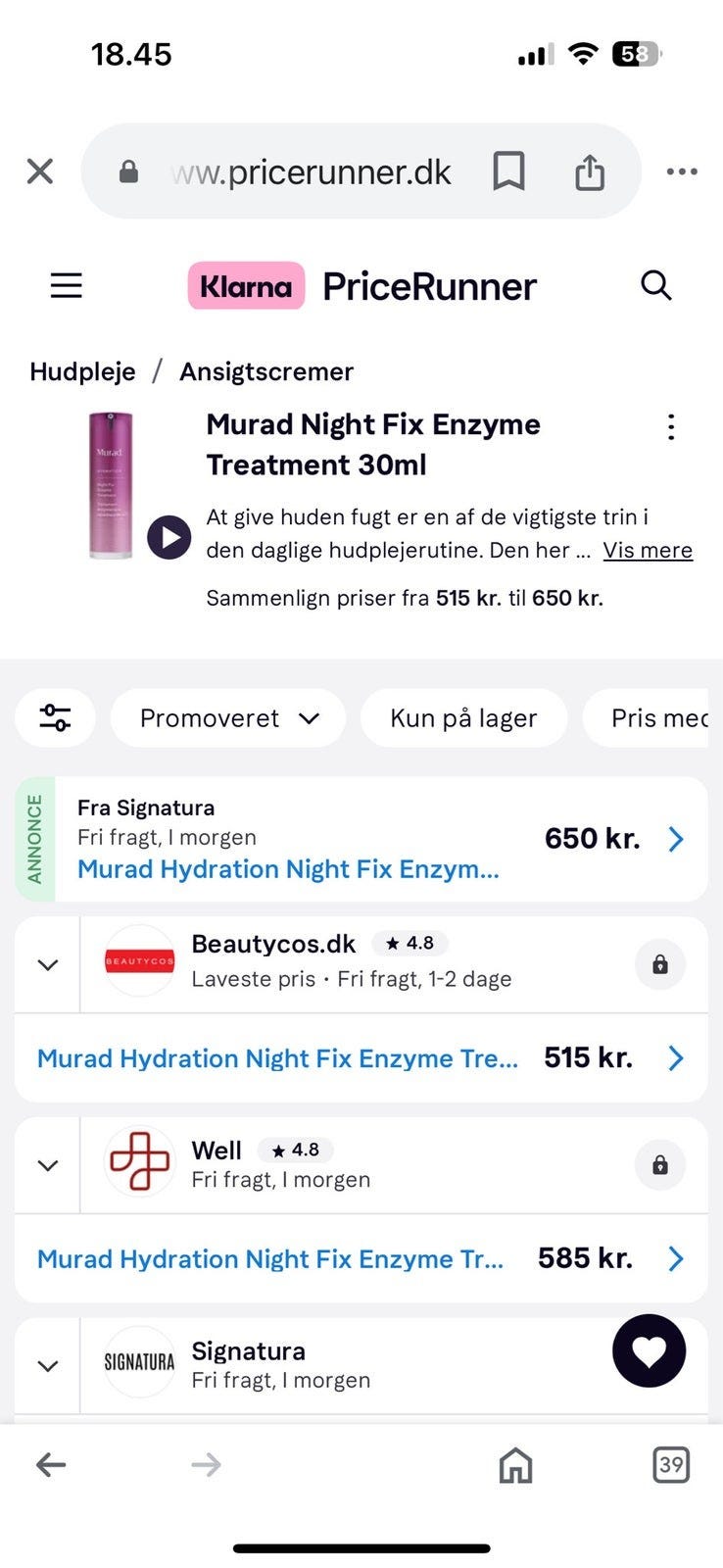Play the Murad product video
This screenshot has width=723, height=1568.
(x=169, y=537)
